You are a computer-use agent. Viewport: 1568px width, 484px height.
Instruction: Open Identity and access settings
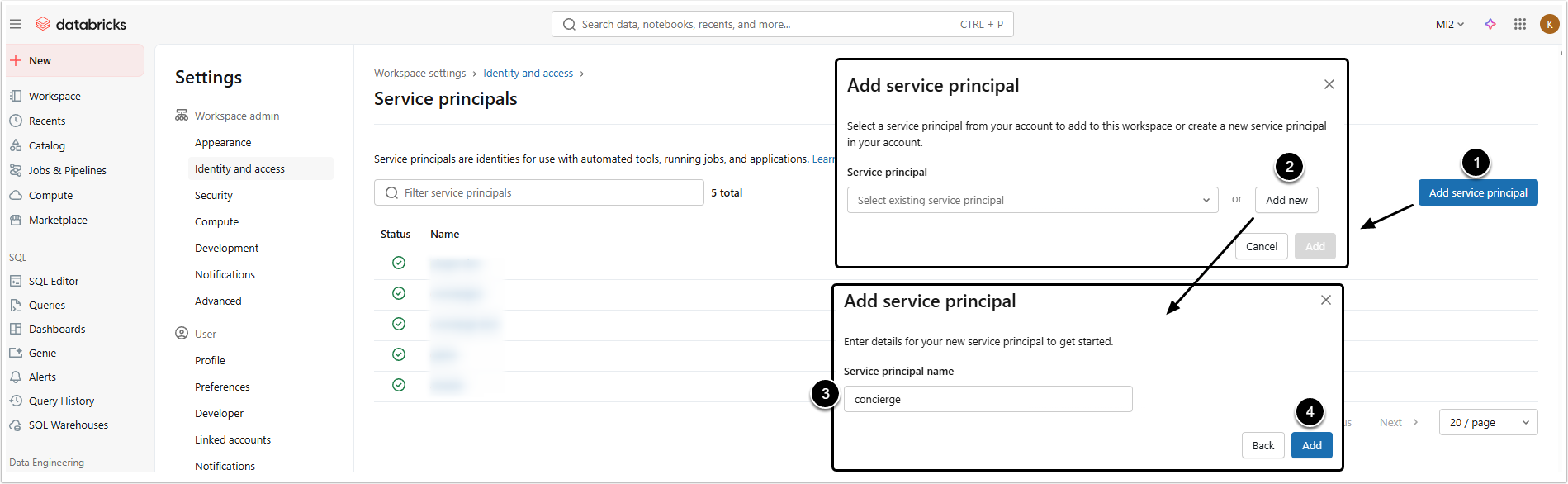point(239,168)
